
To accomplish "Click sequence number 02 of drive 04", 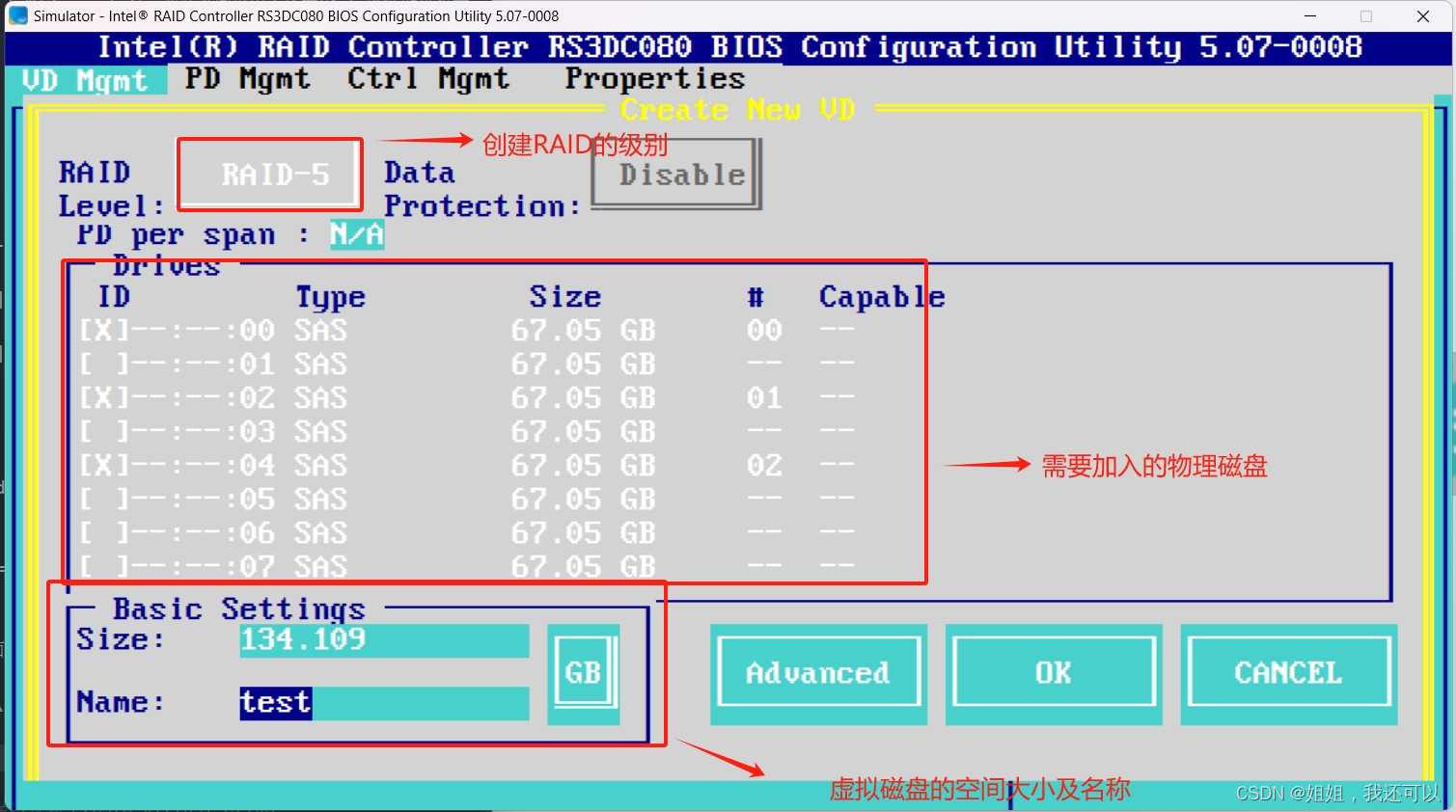I will point(764,466).
